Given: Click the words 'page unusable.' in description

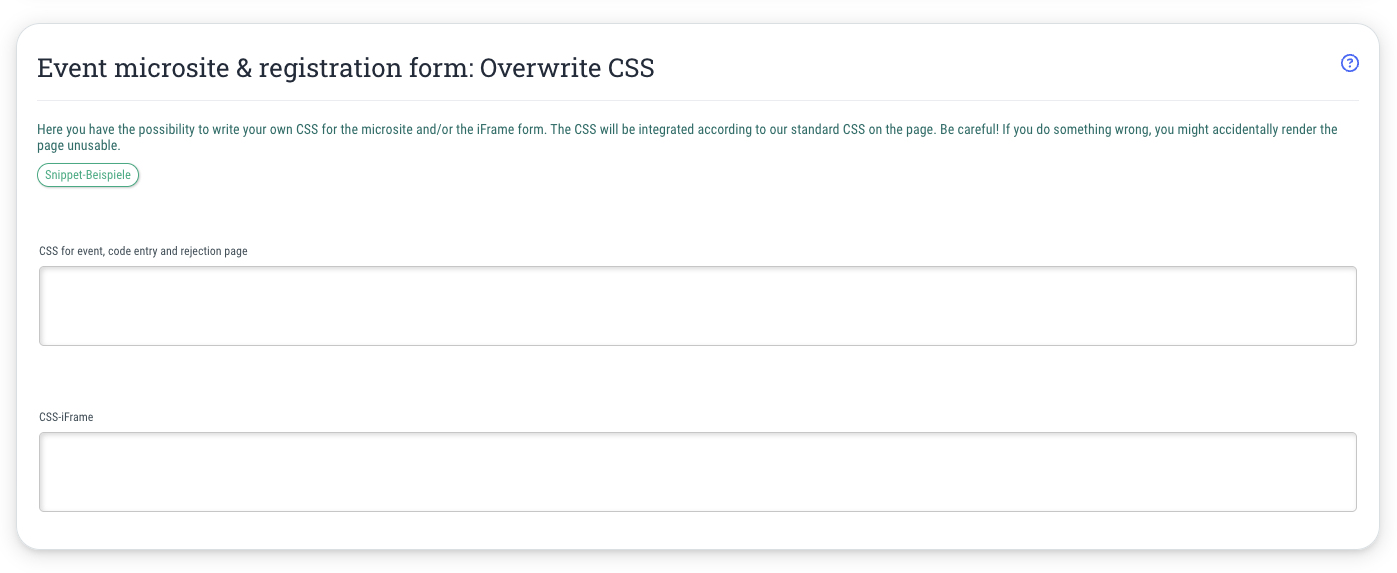Looking at the screenshot, I should [78, 146].
